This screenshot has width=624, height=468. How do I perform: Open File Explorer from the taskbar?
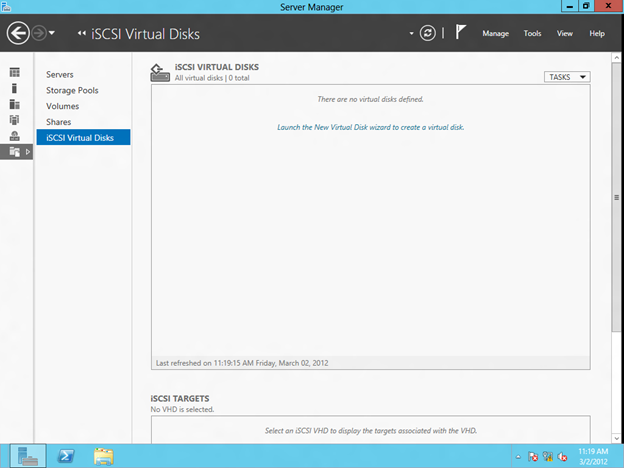[x=103, y=456]
